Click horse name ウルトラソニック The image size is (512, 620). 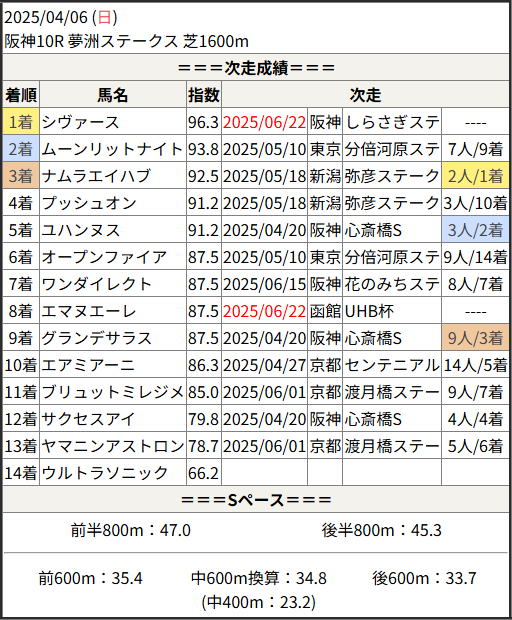[x=105, y=473]
